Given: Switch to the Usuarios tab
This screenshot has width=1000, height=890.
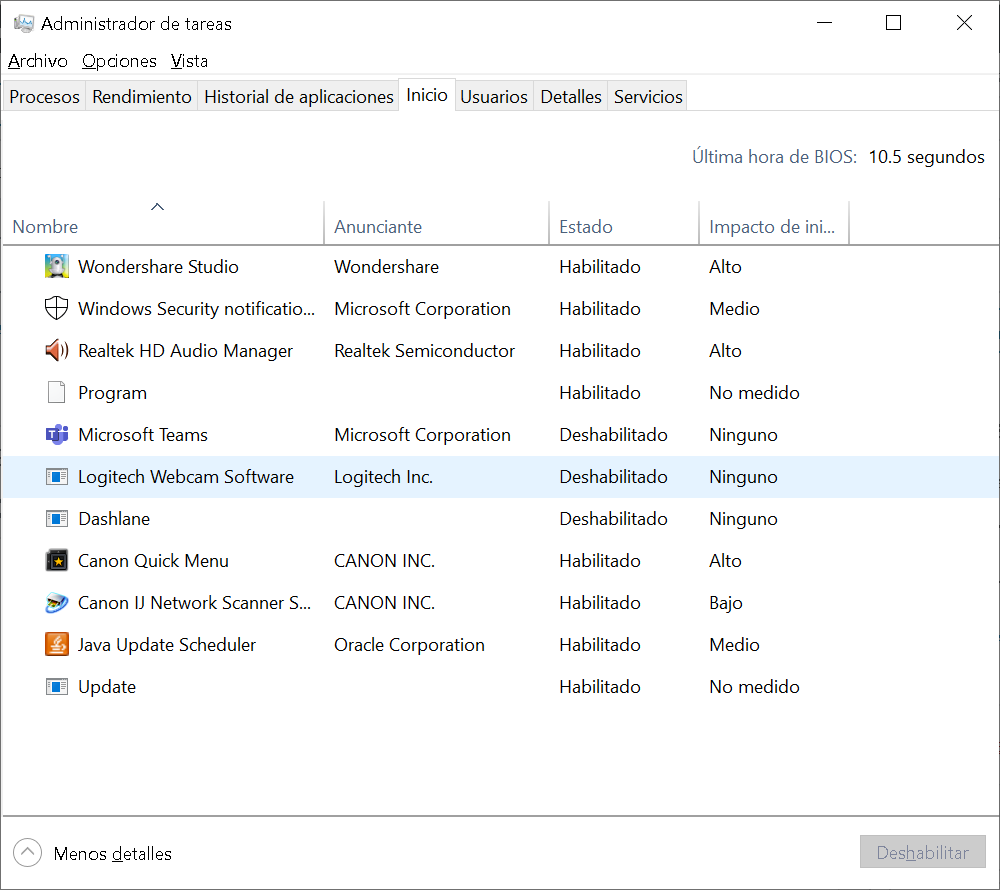Looking at the screenshot, I should pyautogui.click(x=494, y=96).
